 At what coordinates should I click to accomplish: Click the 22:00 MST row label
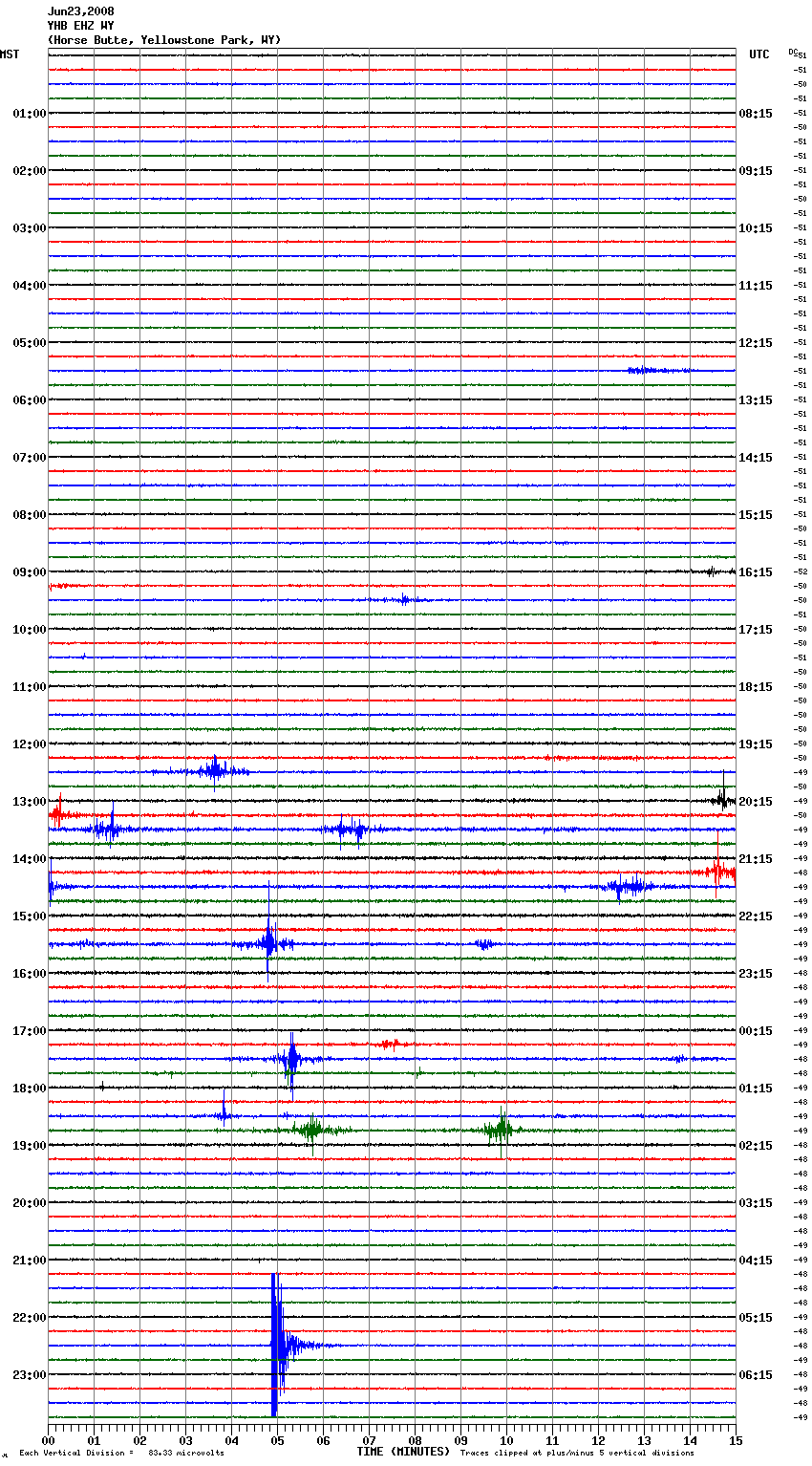(30, 1318)
